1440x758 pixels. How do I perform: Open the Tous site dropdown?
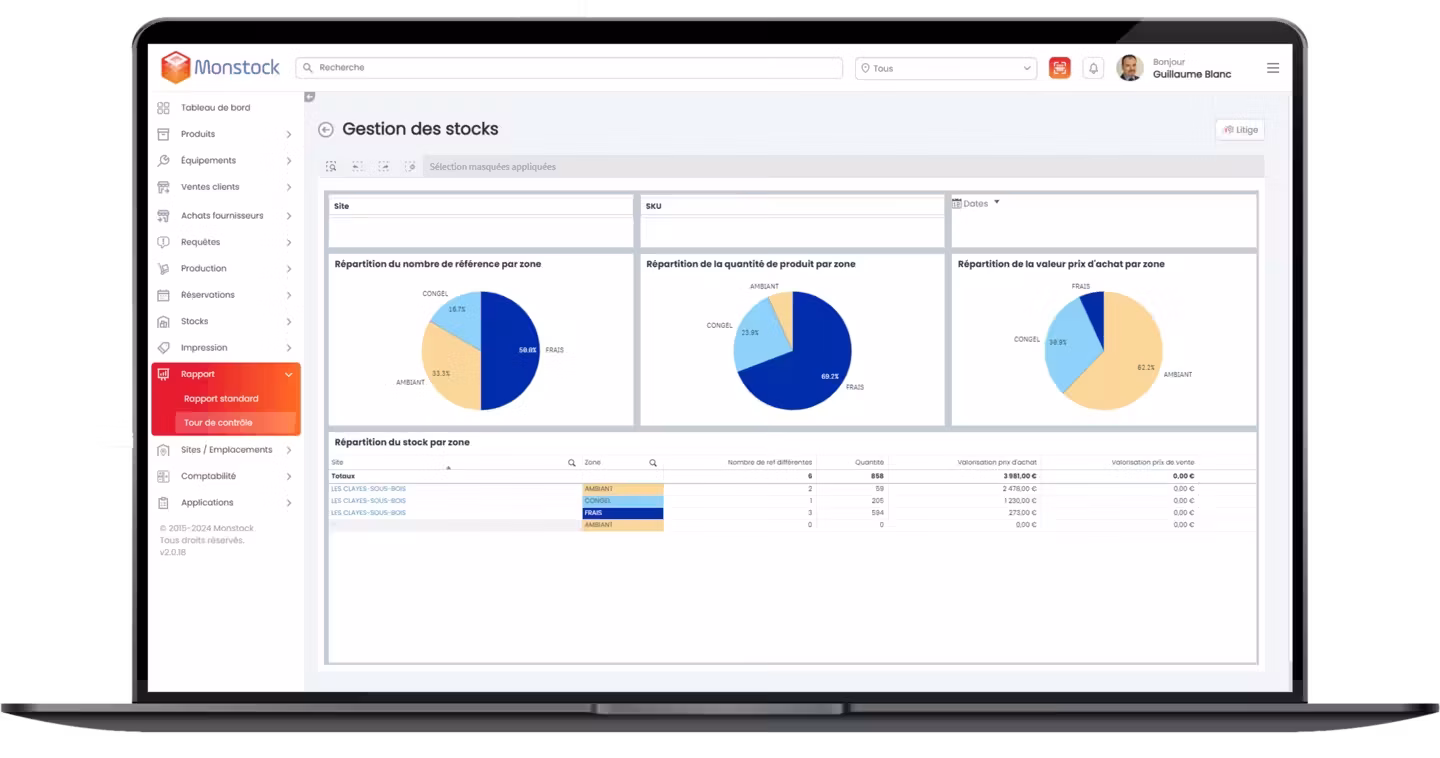[946, 68]
